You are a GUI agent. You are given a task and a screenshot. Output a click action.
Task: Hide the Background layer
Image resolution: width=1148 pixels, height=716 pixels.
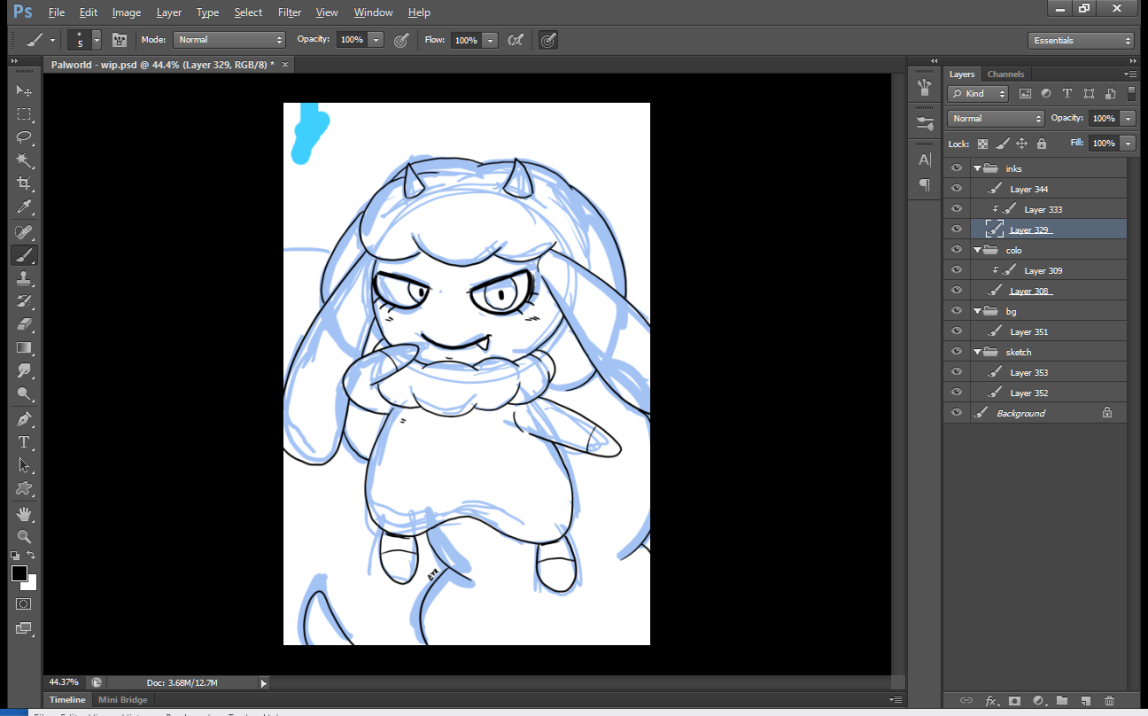coord(957,413)
